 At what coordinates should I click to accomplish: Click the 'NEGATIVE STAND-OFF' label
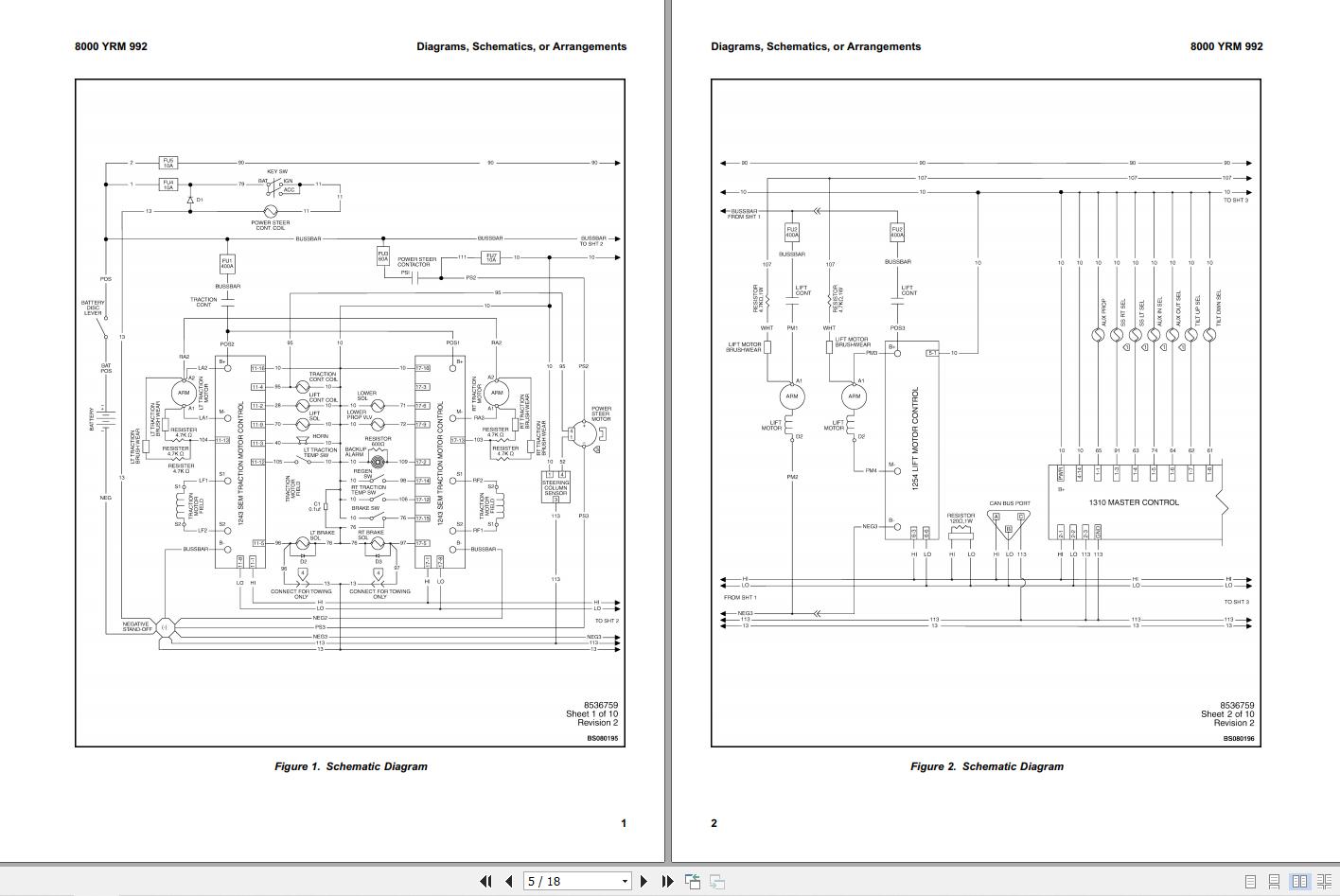(137, 626)
